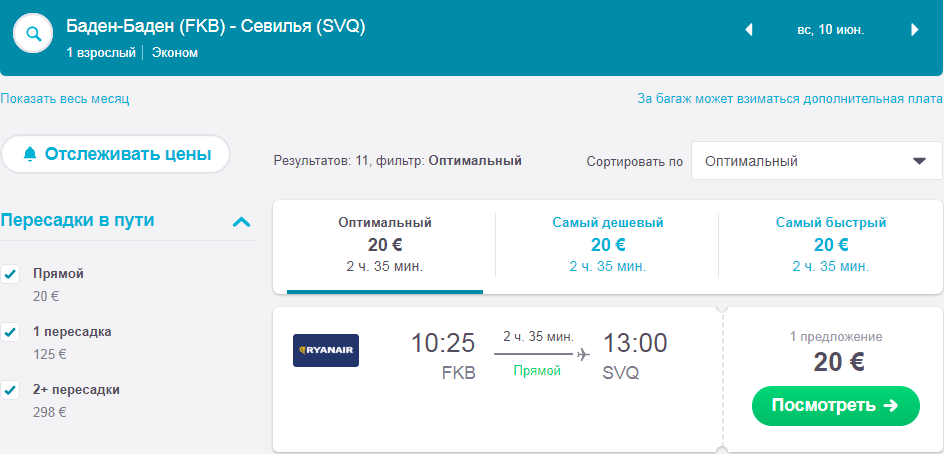The width and height of the screenshot is (944, 454).
Task: Click the Отслеживать цены button
Action: pos(116,154)
